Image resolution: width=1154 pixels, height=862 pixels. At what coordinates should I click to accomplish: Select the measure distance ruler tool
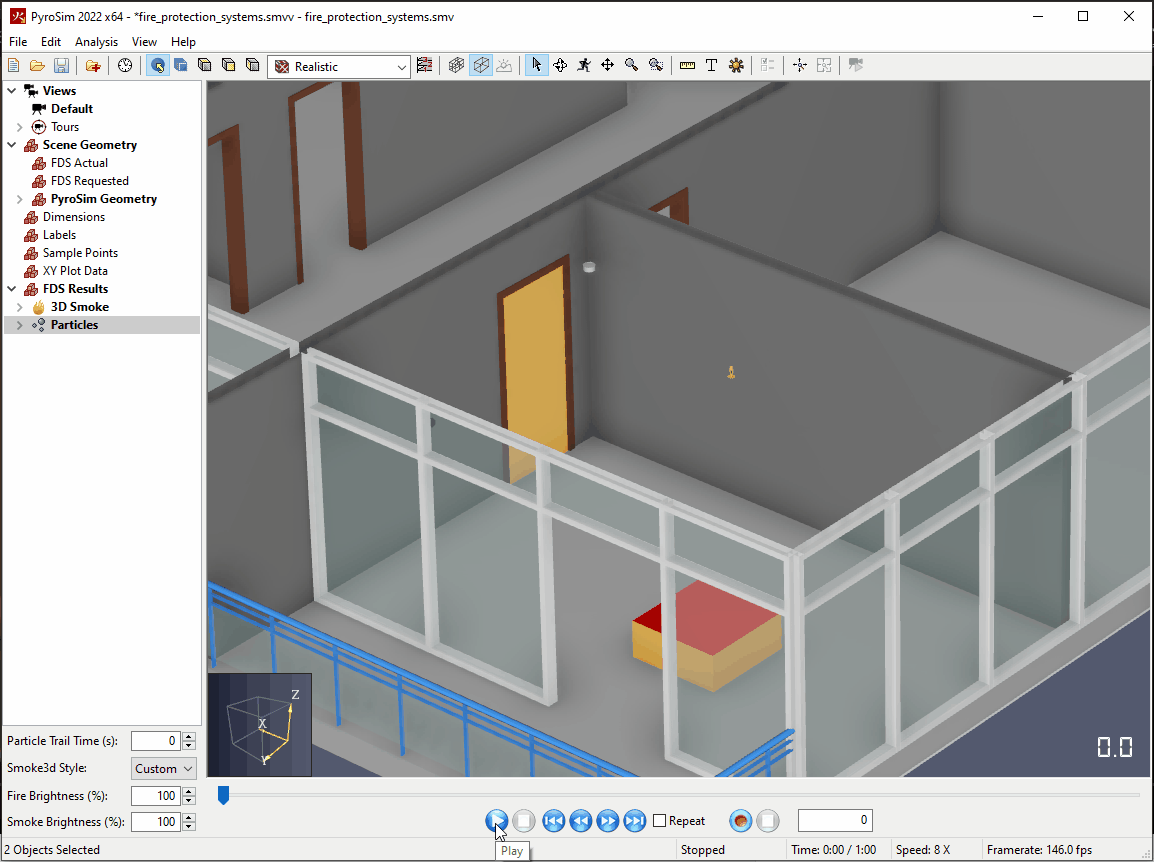pos(687,65)
